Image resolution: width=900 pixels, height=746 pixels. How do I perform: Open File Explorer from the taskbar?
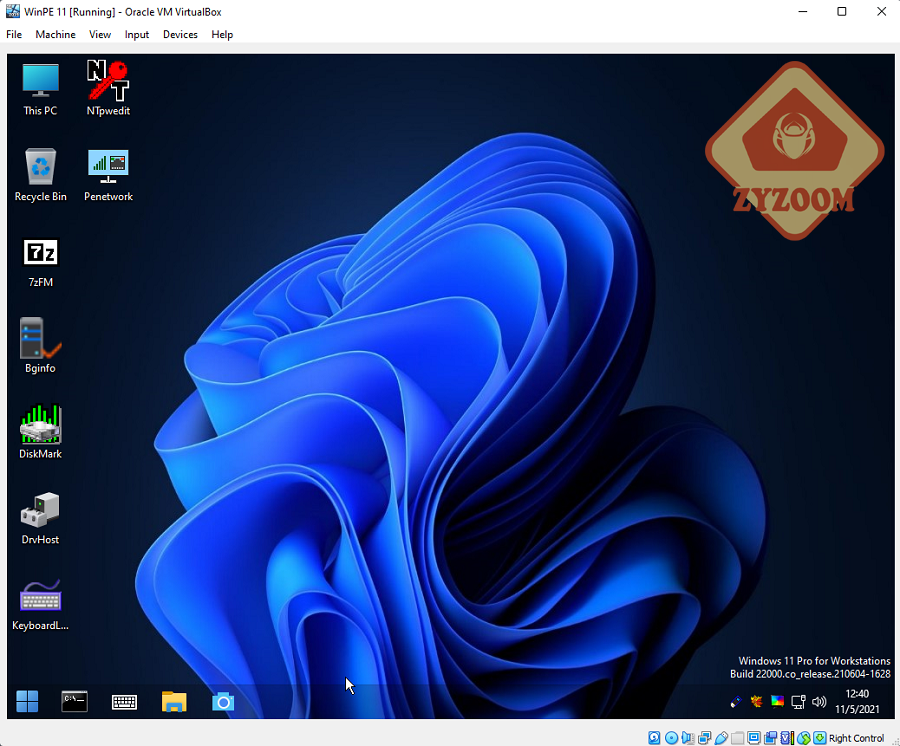pyautogui.click(x=174, y=701)
